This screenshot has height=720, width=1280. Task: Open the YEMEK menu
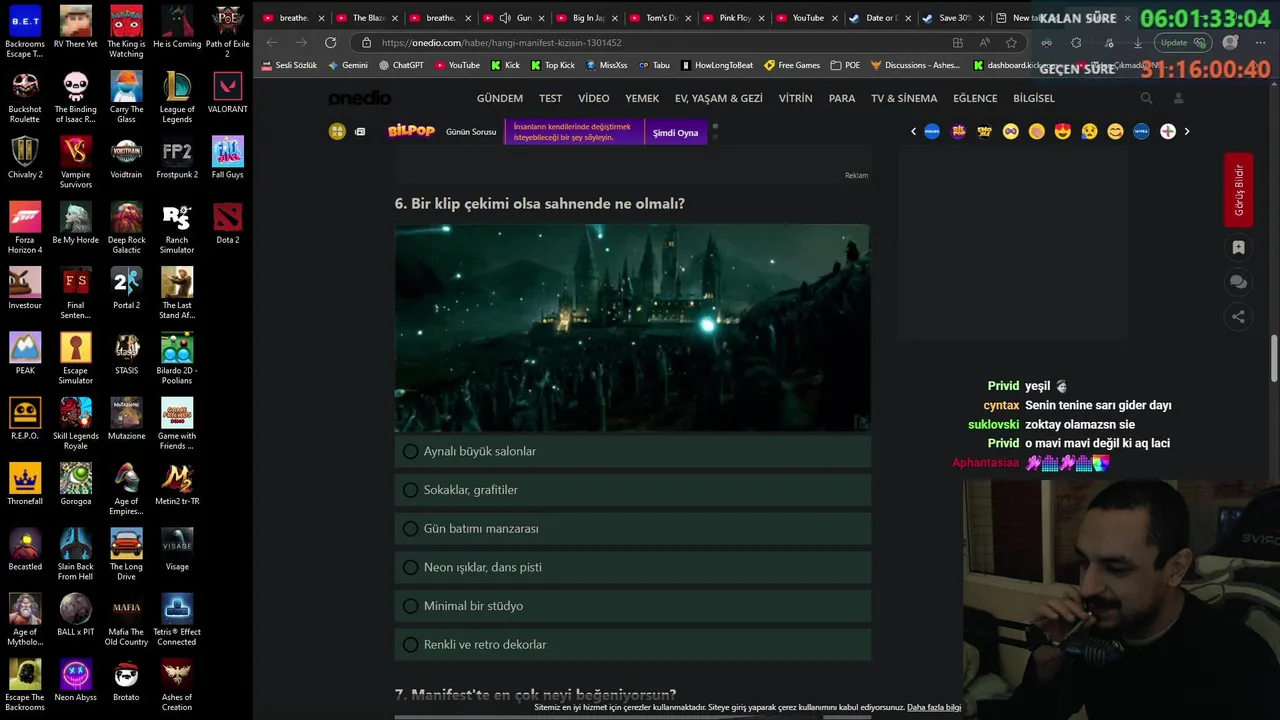coord(642,98)
